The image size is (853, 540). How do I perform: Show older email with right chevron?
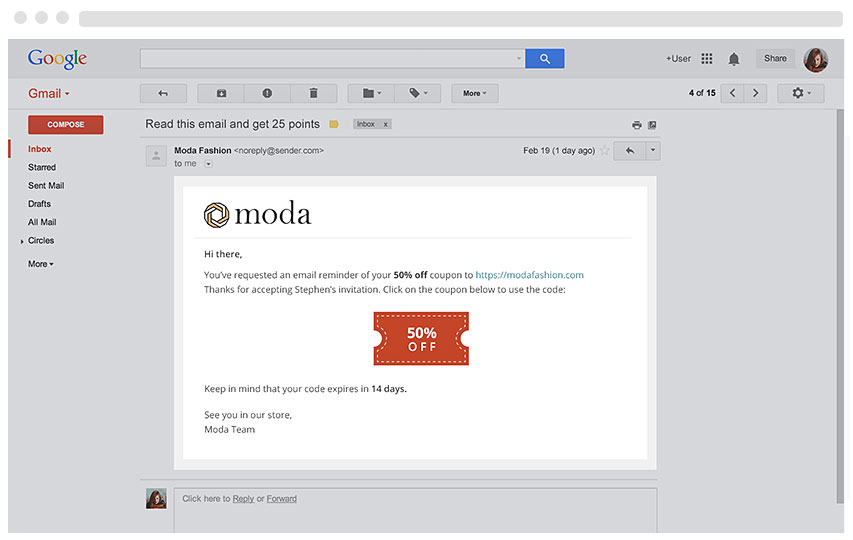tap(755, 93)
